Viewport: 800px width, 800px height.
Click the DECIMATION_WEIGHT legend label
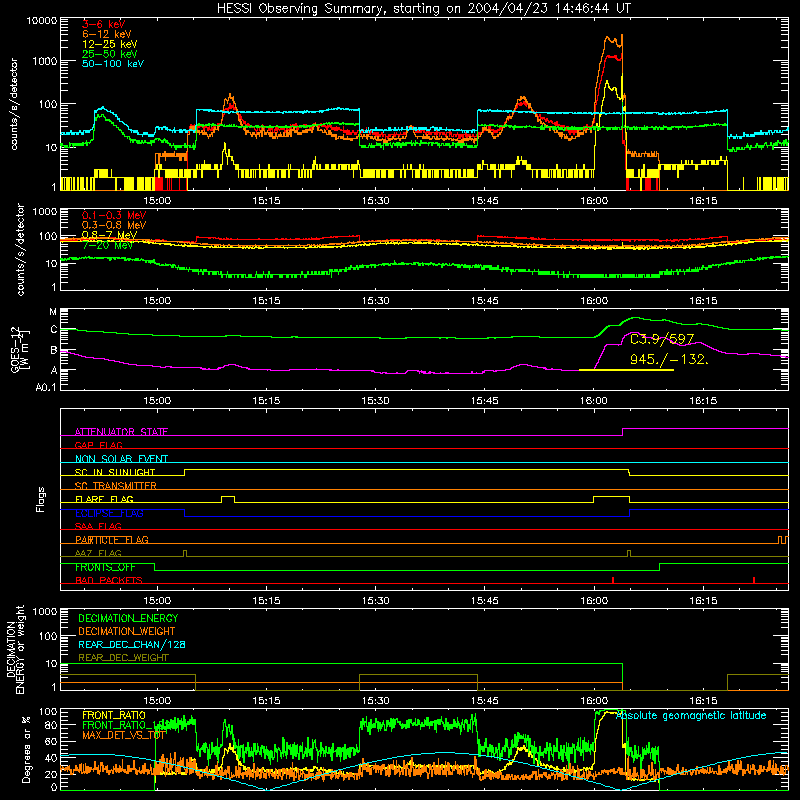(127, 631)
